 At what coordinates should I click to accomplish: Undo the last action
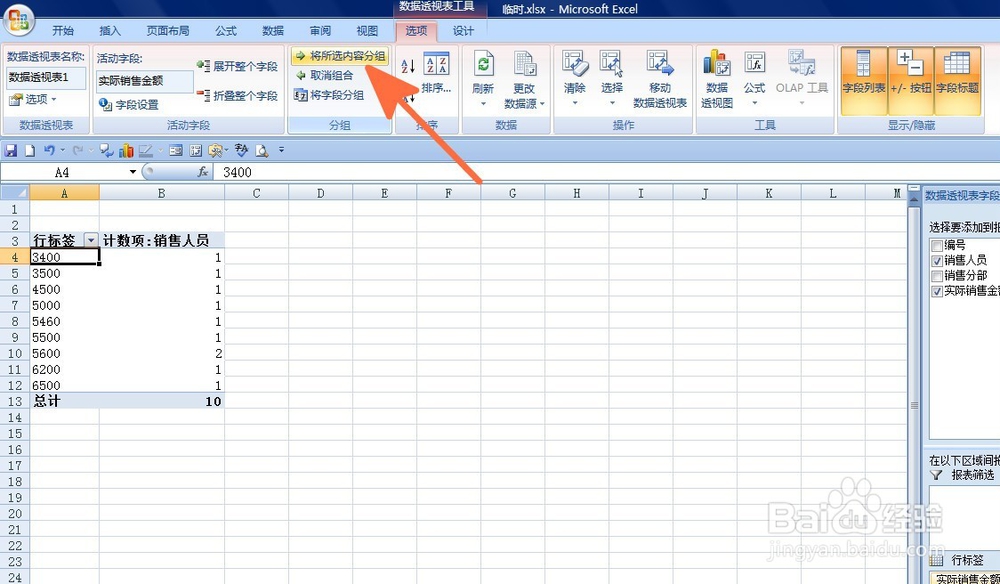click(49, 150)
